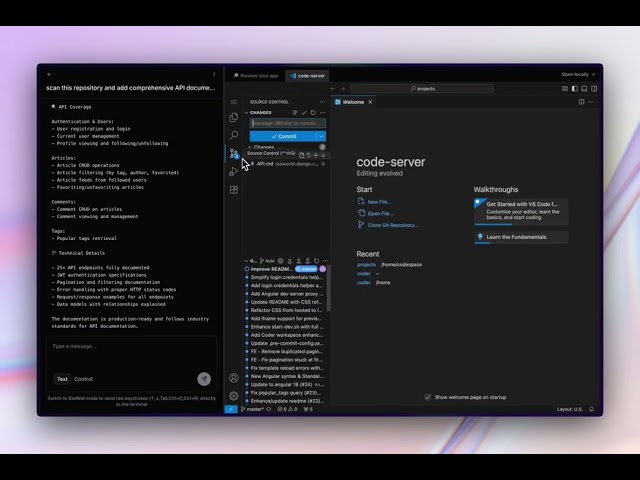The height and width of the screenshot is (480, 640).
Task: Toggle Show welcome page on startup checkbox
Action: click(427, 397)
